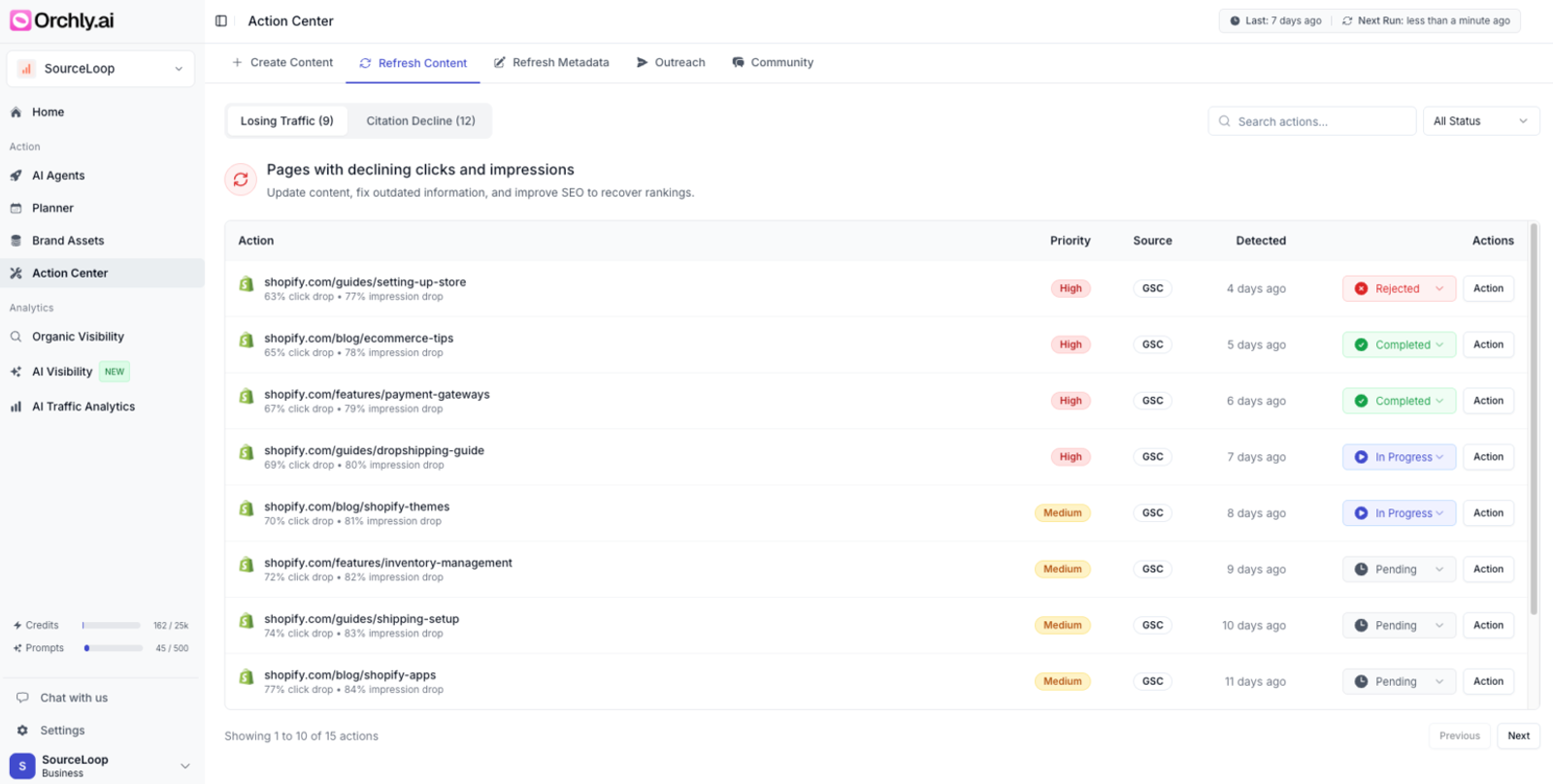Switch to Citation Decline (12) toggle
1553x784 pixels.
tap(420, 121)
